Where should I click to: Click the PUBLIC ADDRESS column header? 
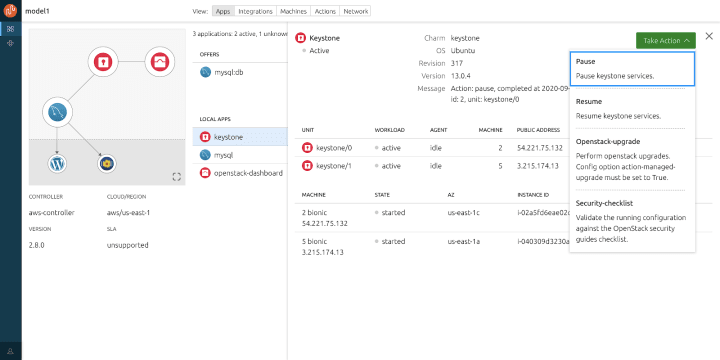(538, 130)
